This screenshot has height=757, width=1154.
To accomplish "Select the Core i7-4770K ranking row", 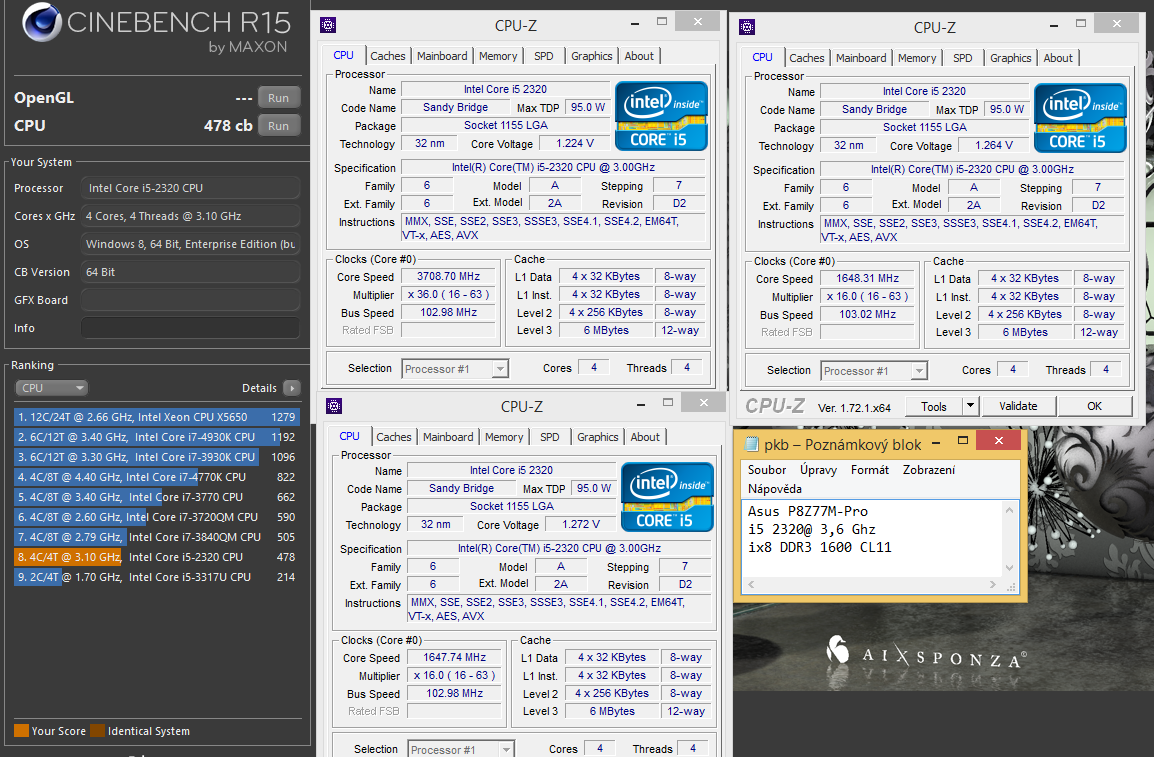I will pos(157,477).
